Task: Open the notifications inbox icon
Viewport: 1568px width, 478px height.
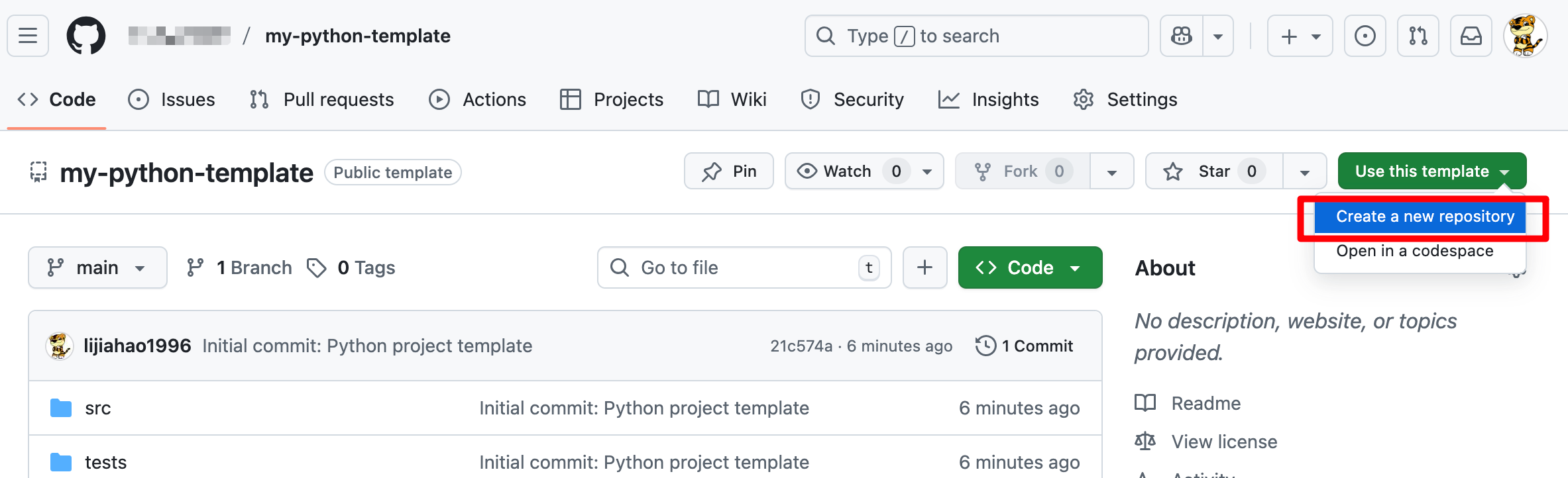Action: pos(1471,36)
